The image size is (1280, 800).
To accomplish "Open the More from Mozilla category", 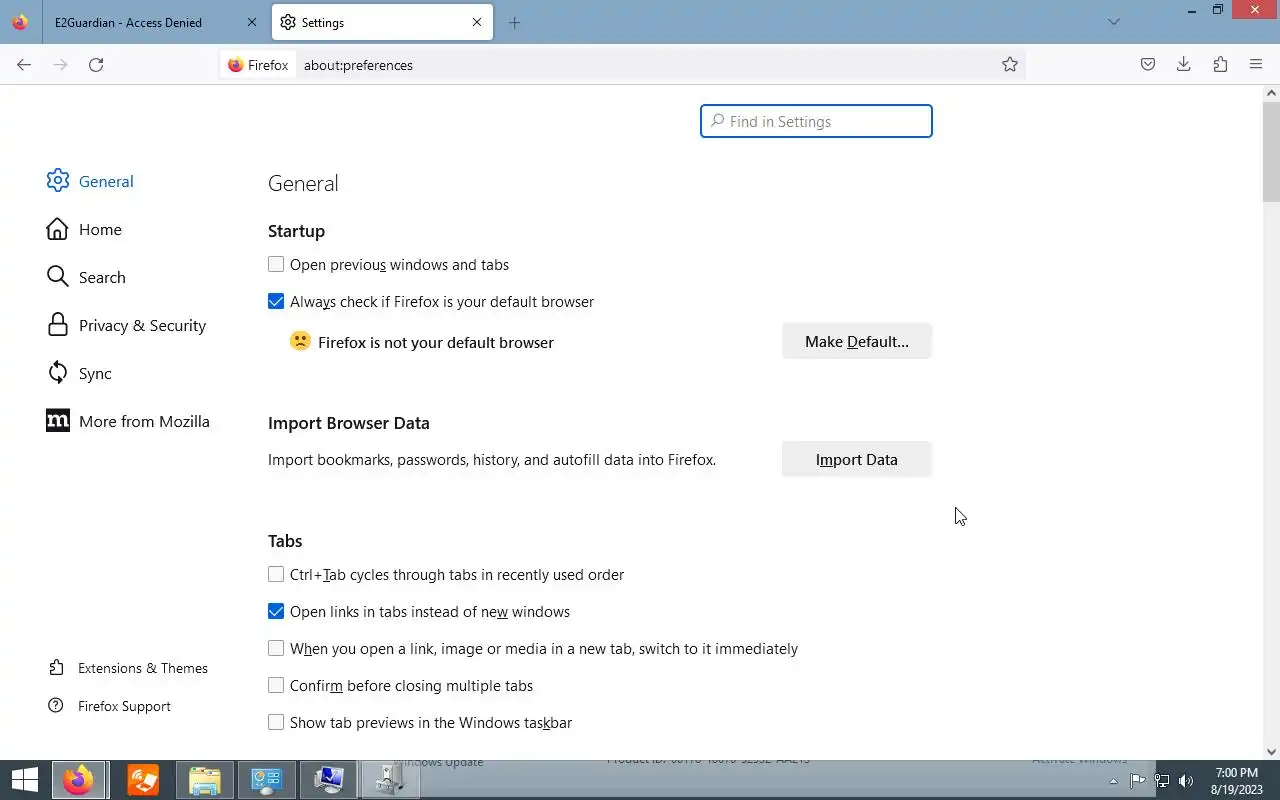I will (x=144, y=421).
